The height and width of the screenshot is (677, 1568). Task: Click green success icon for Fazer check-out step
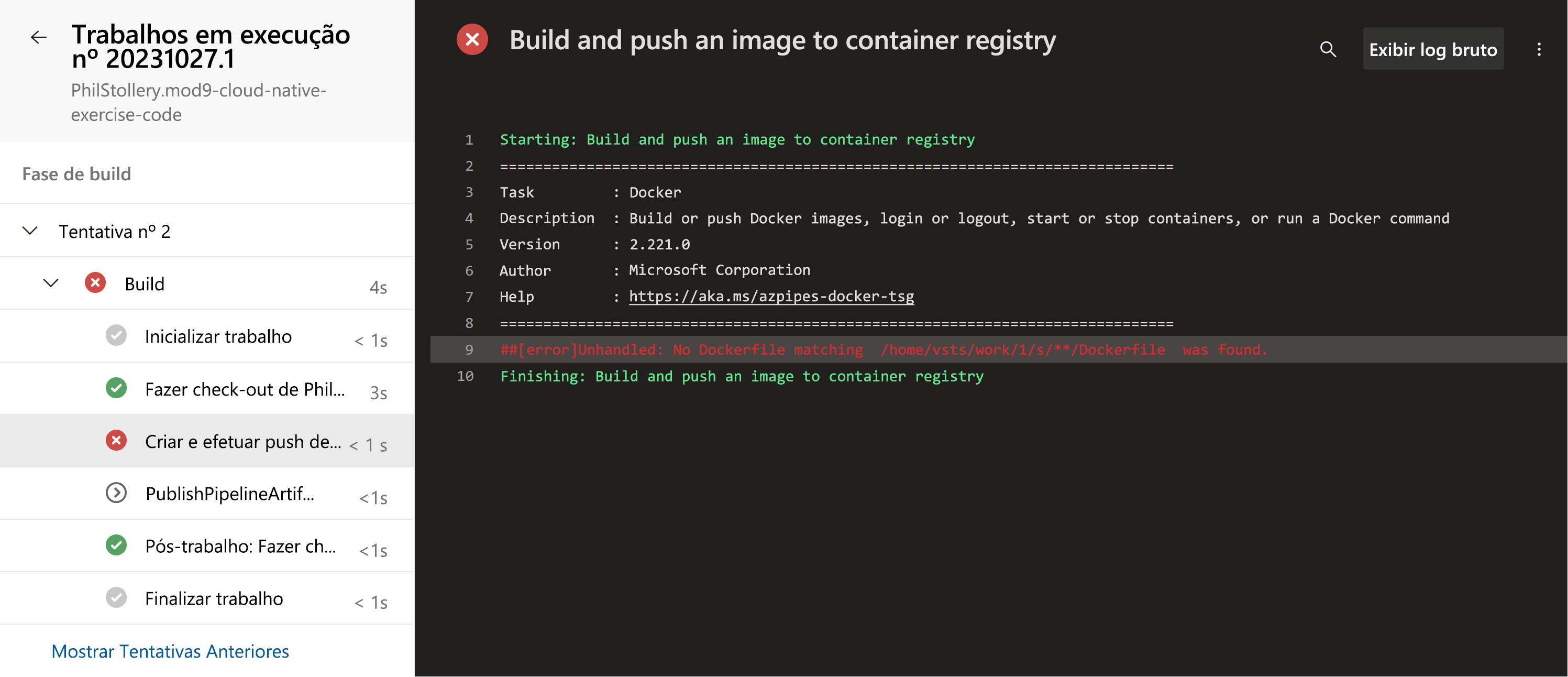coord(116,388)
